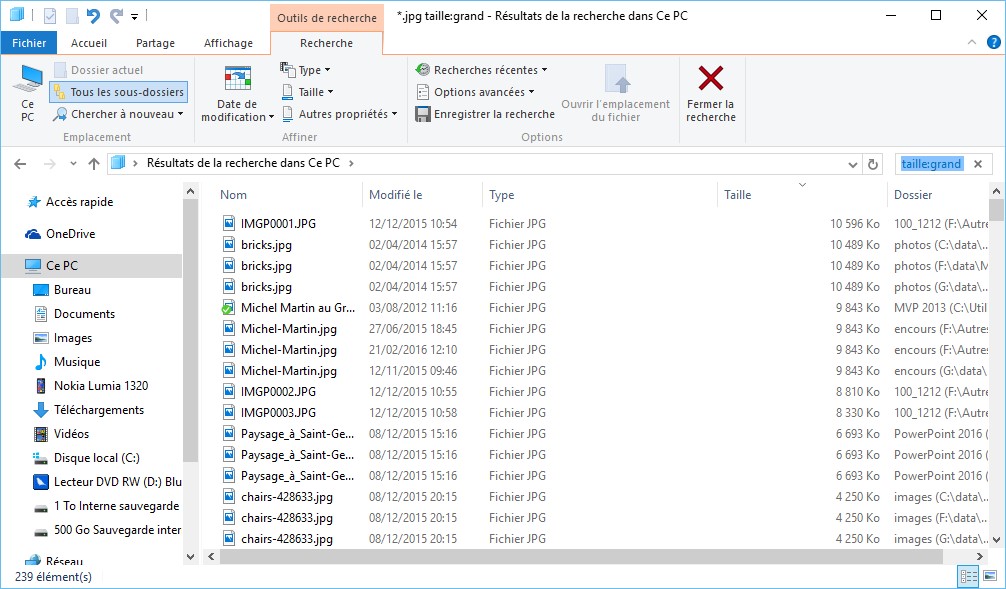Switch to details view icon in status bar

click(x=967, y=576)
